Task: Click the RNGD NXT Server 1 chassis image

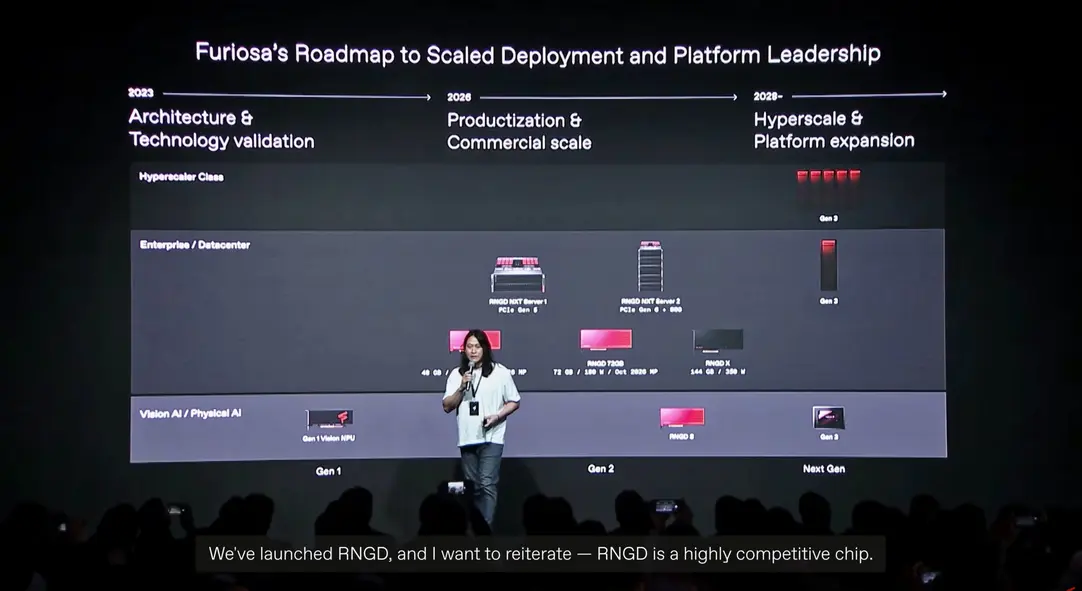Action: [x=518, y=275]
